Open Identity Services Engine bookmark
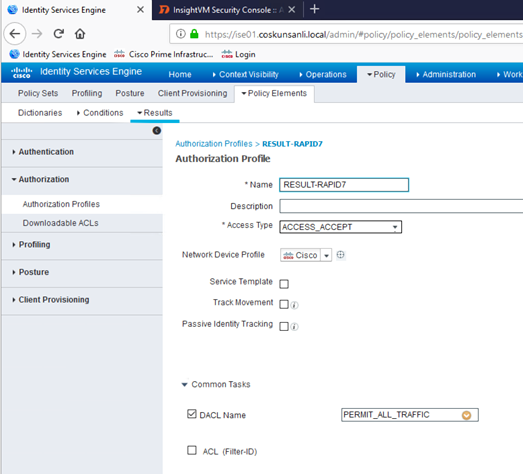This screenshot has width=523, height=474. (x=58, y=54)
